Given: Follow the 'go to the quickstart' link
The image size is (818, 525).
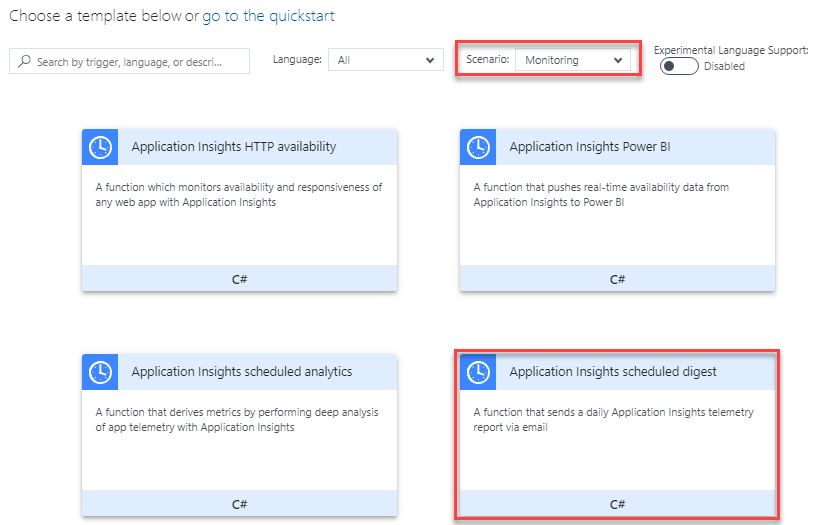Looking at the screenshot, I should pos(268,16).
